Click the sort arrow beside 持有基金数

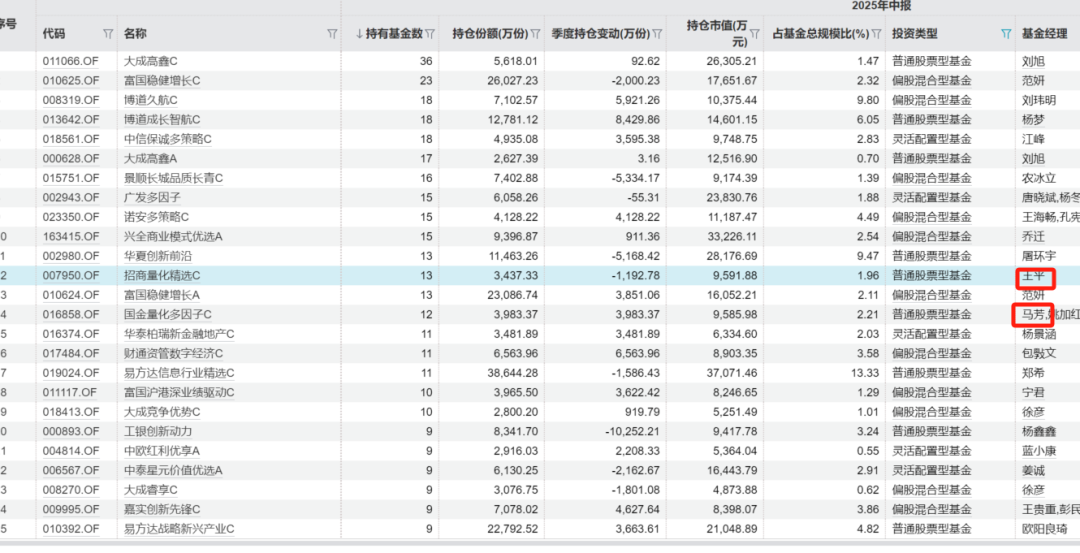pos(360,33)
